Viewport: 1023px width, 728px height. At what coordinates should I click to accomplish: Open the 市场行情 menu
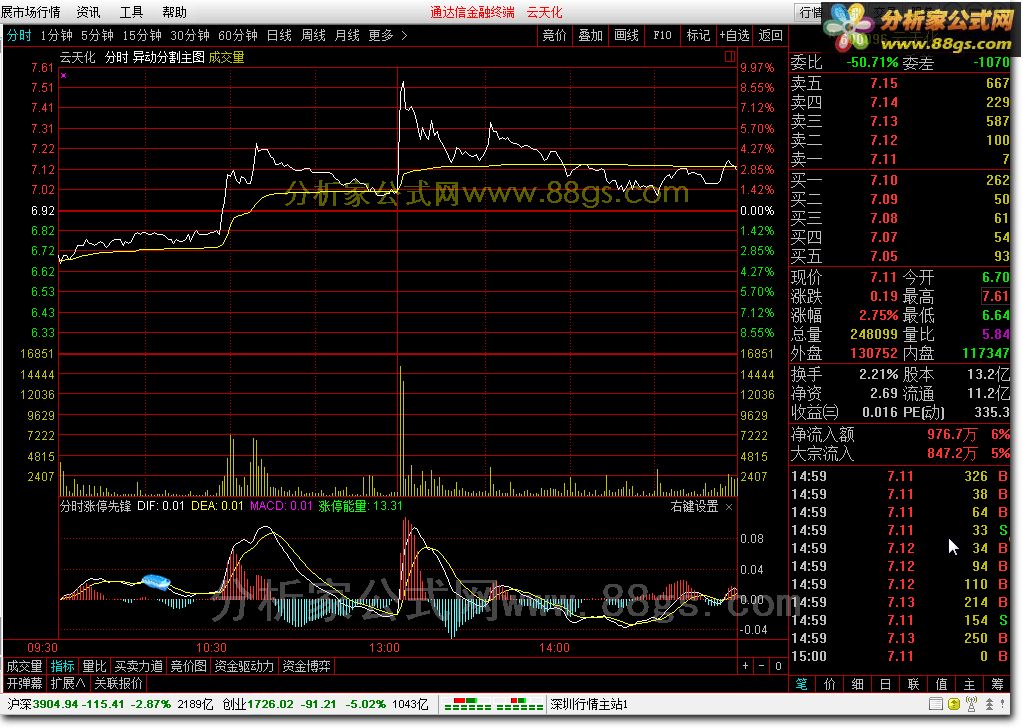[31, 12]
